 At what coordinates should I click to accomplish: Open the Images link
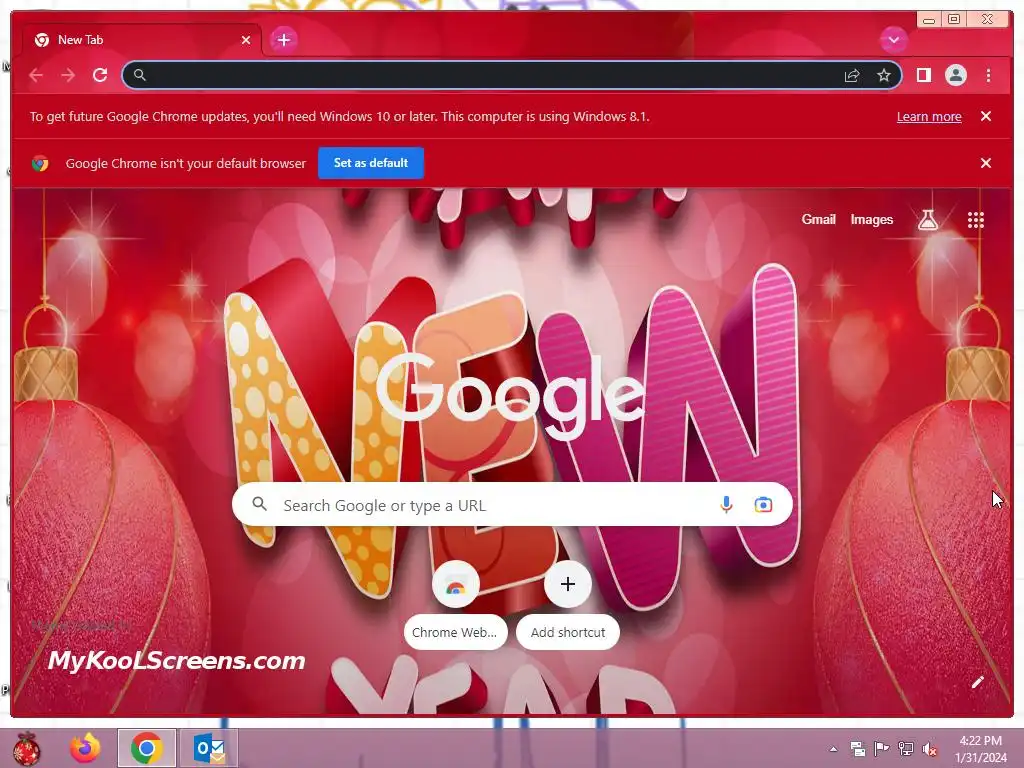point(871,219)
